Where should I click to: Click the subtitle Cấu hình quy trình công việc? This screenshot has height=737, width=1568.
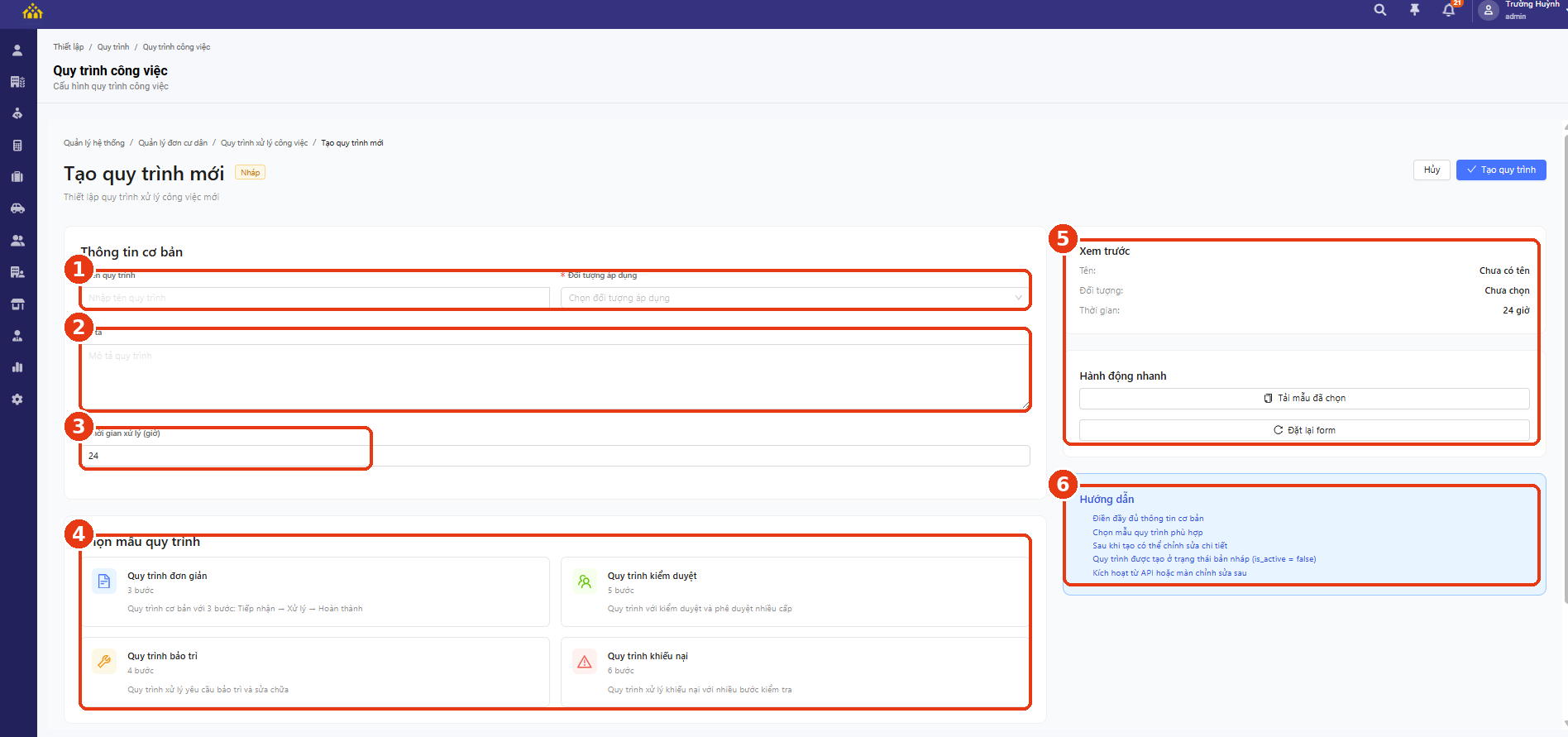point(111,87)
